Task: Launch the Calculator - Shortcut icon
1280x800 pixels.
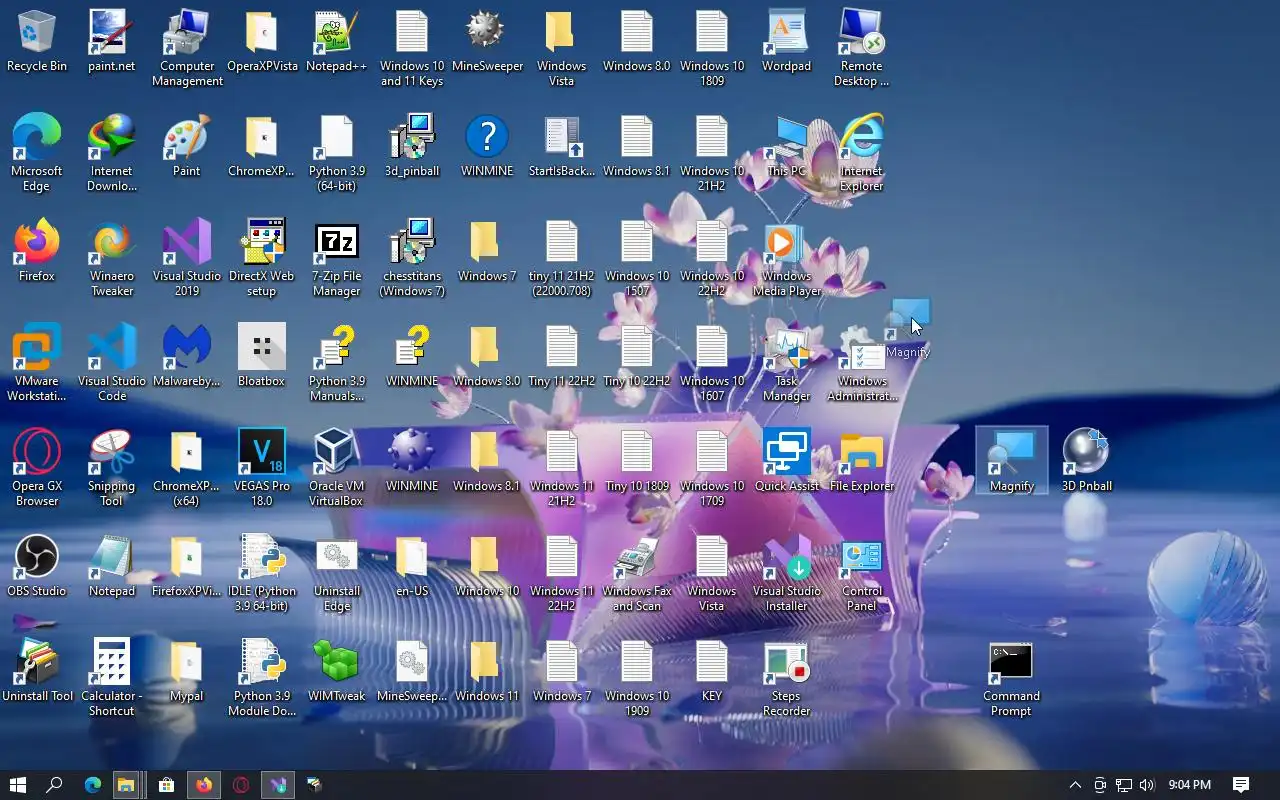Action: pyautogui.click(x=112, y=678)
